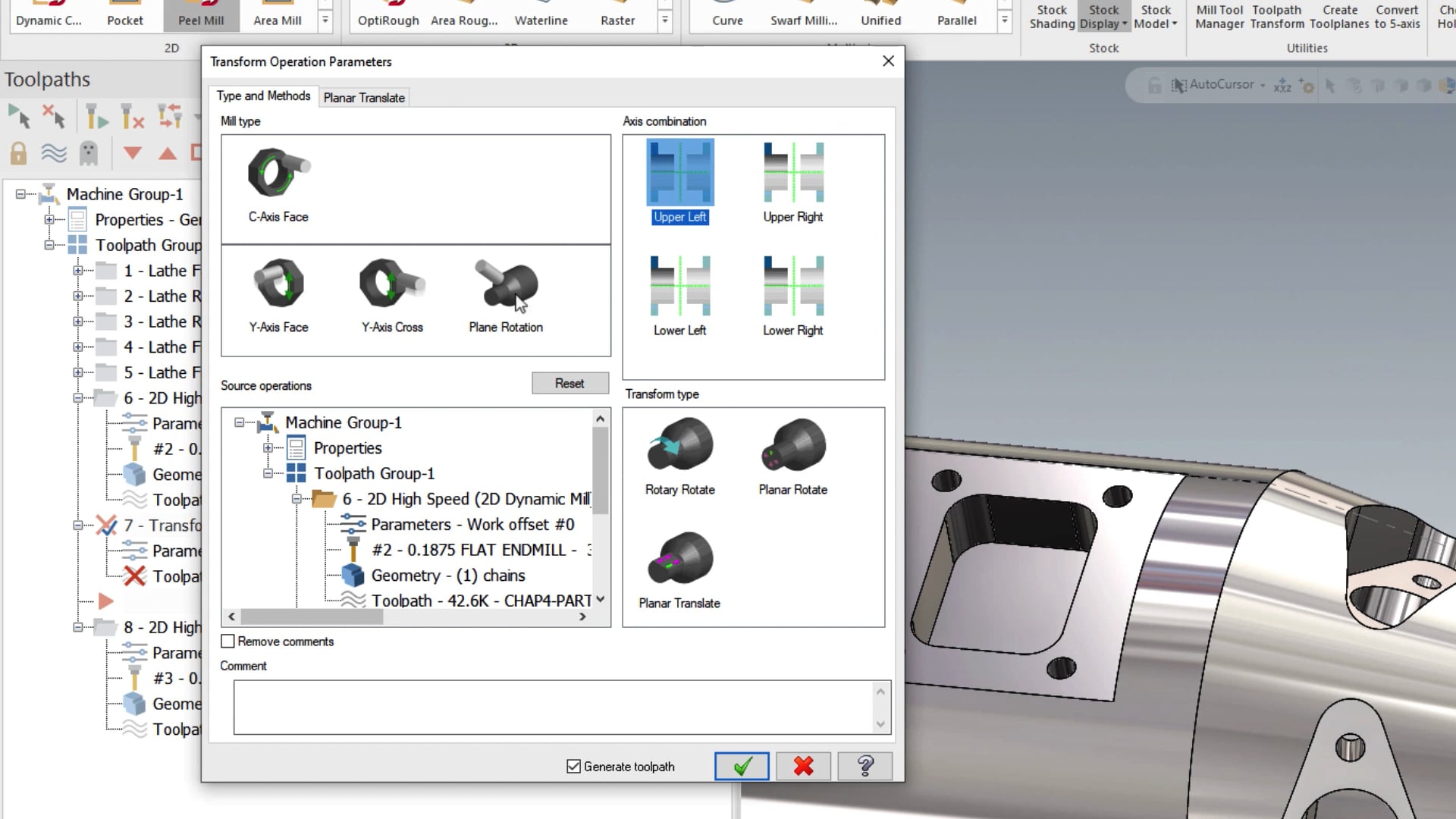The width and height of the screenshot is (1456, 819).
Task: Switch to Type and Methods tab
Action: point(263,96)
